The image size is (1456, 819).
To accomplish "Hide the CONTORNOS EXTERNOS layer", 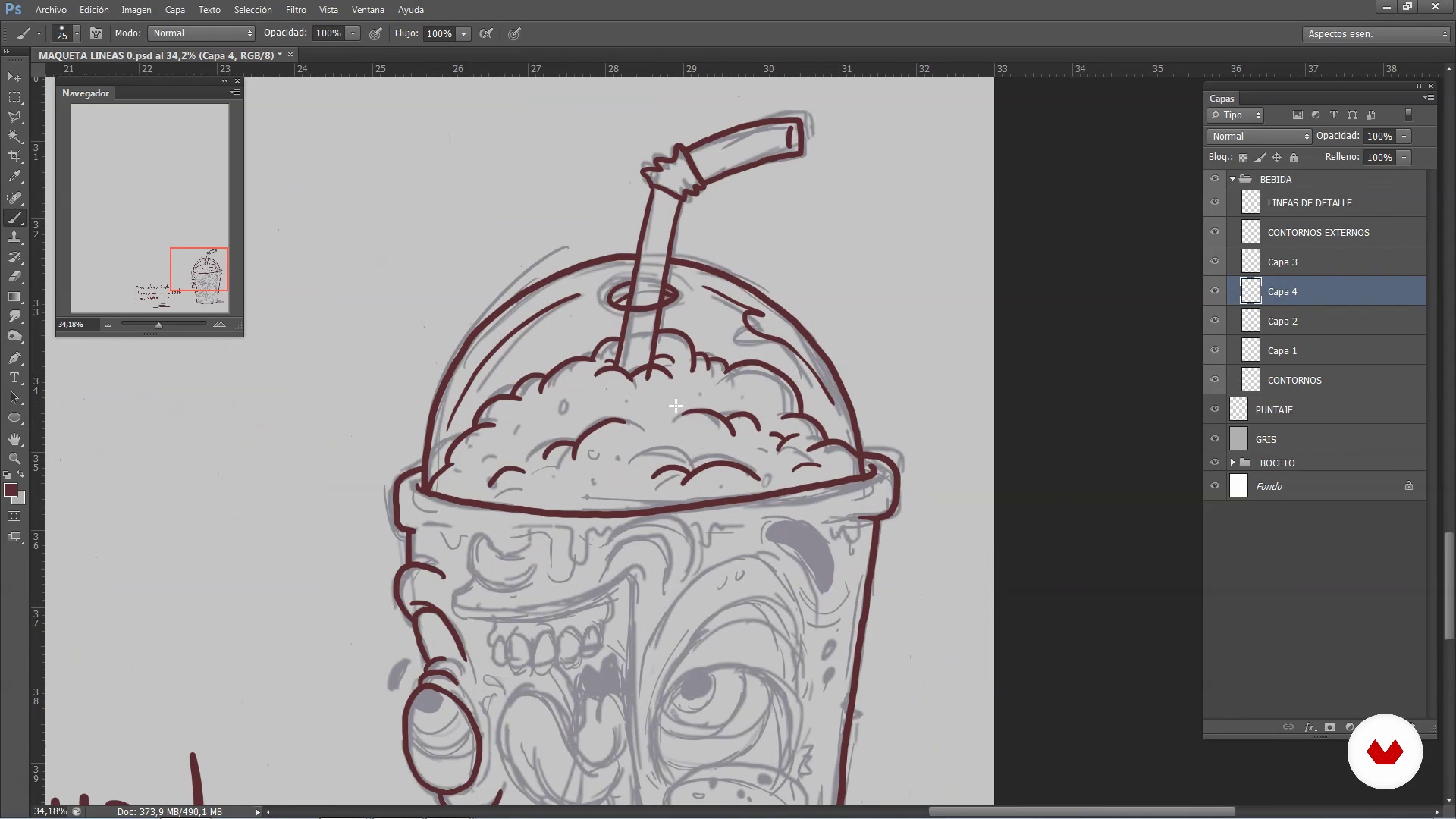I will click(1215, 232).
